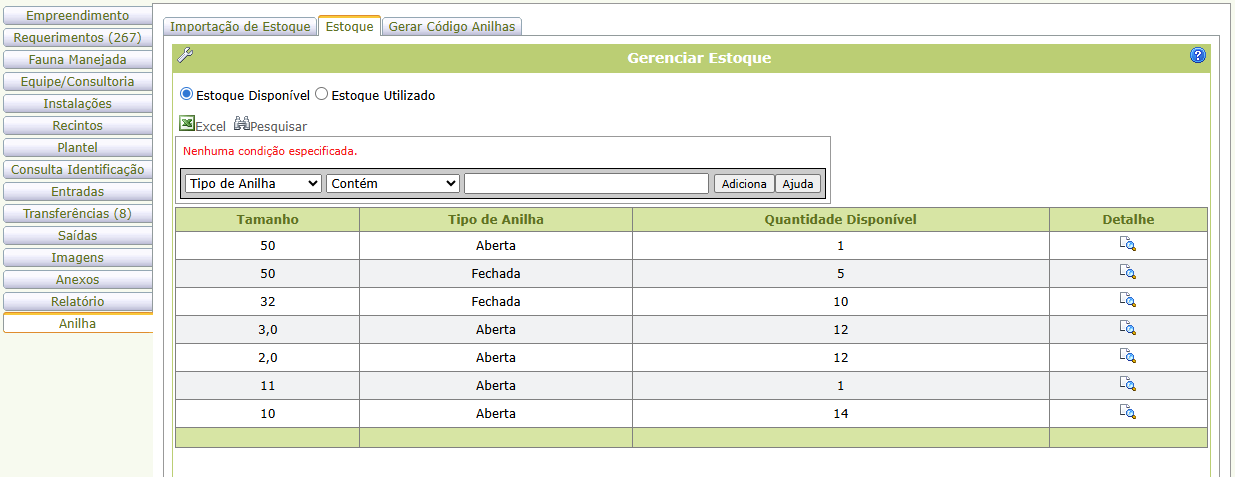Viewport: 1235px width, 477px height.
Task: Open the blue help question-mark icon
Action: [1197, 56]
